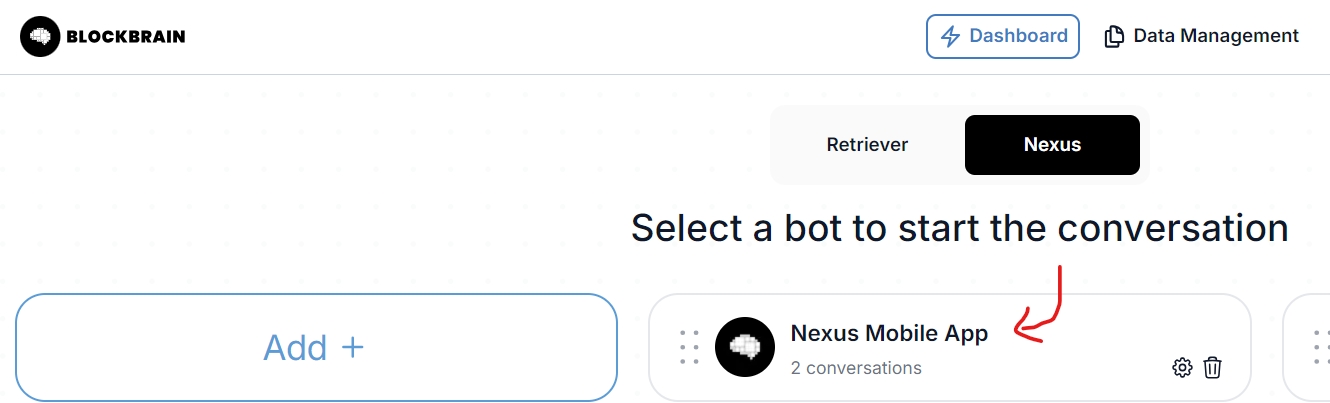Go to Data Management
Image resolution: width=1330 pixels, height=403 pixels.
click(x=1215, y=36)
